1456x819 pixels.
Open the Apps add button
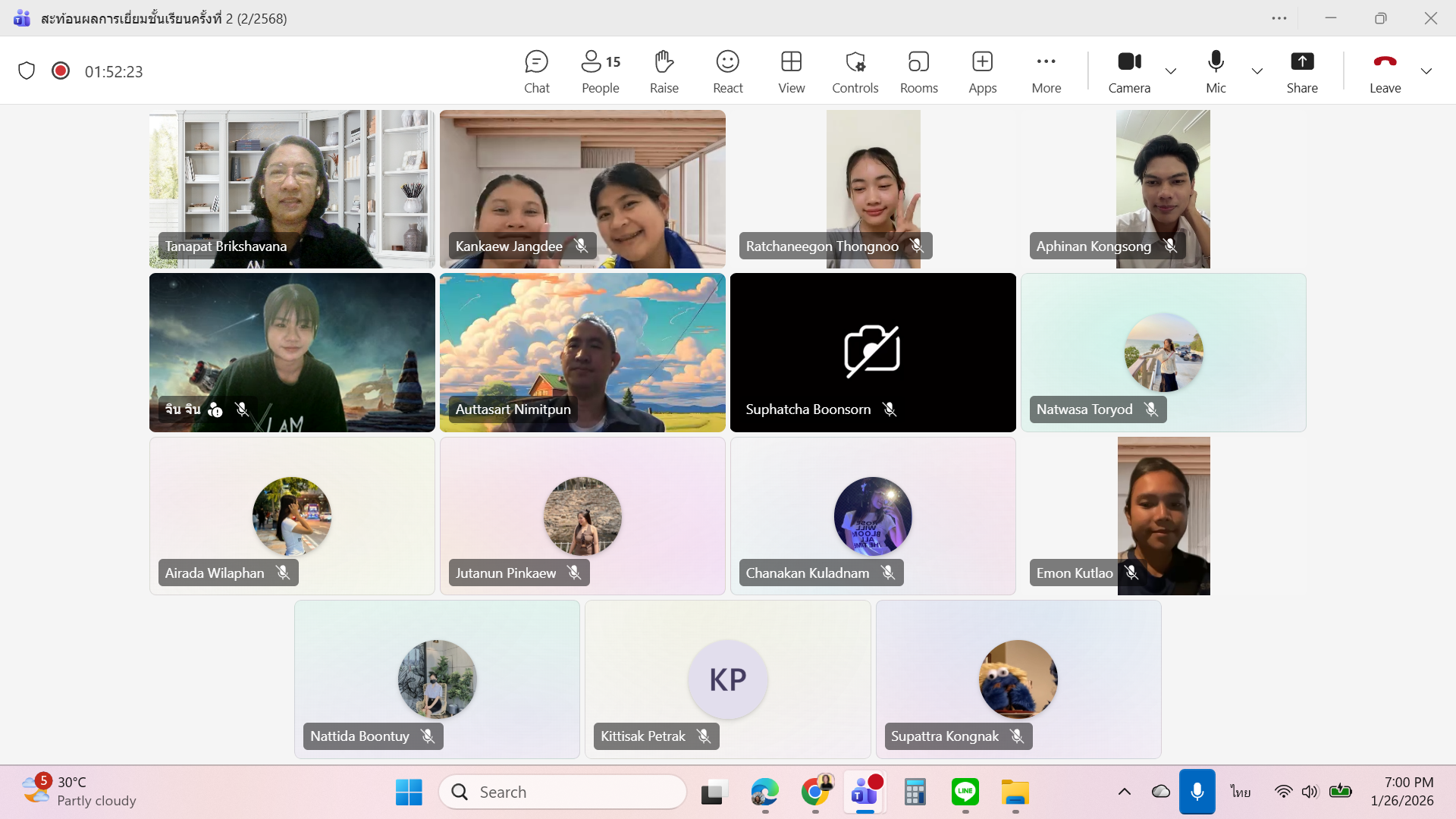click(x=982, y=71)
